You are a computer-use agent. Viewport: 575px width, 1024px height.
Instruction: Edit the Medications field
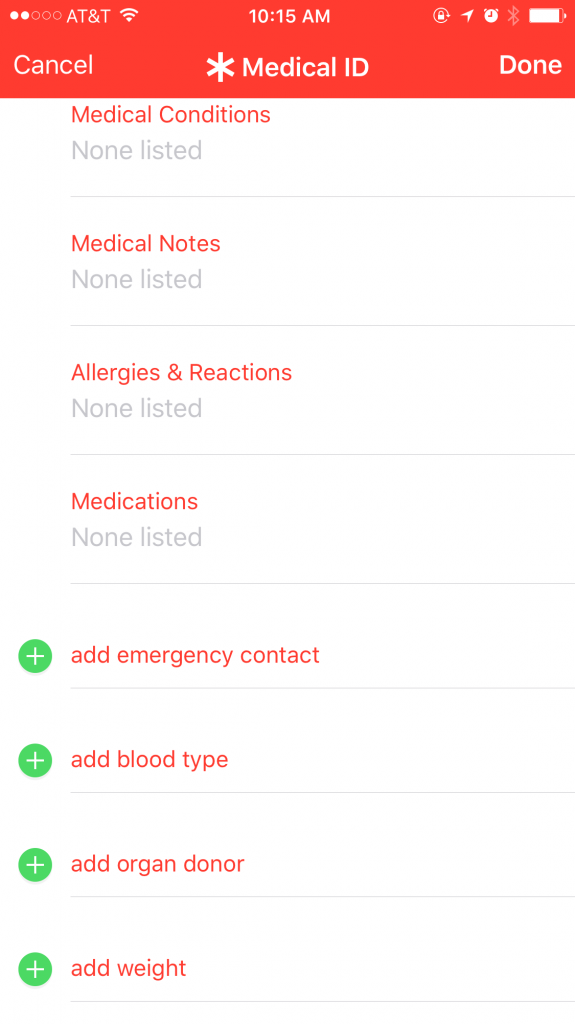(323, 519)
